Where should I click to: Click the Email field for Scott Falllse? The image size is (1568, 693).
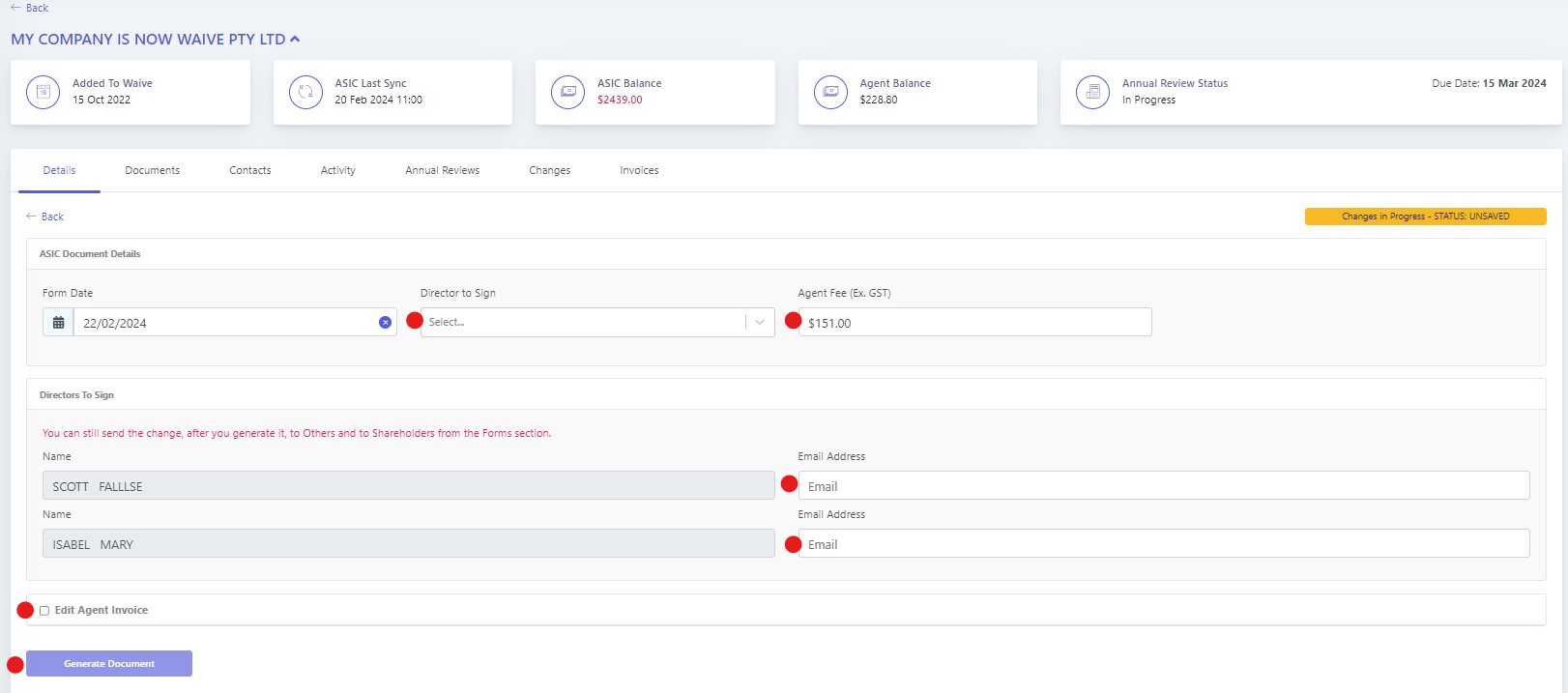point(1163,486)
